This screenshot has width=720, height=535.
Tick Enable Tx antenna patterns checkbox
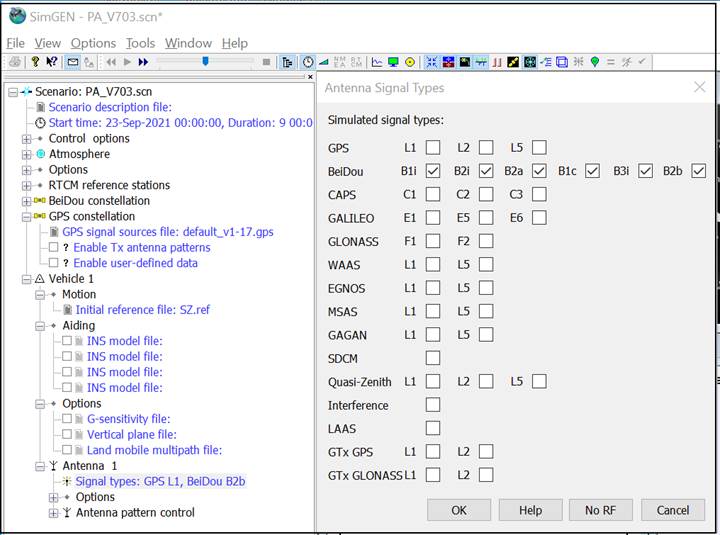[53, 247]
